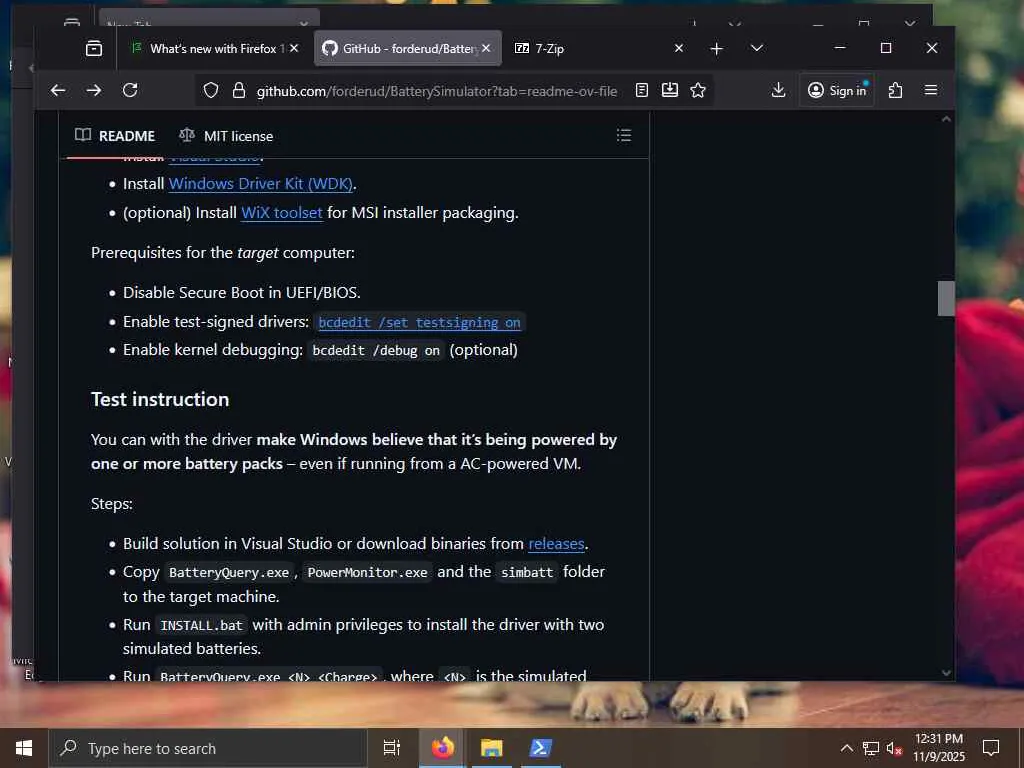The width and height of the screenshot is (1024, 768).
Task: Click the Test instruction heading
Action: (160, 399)
